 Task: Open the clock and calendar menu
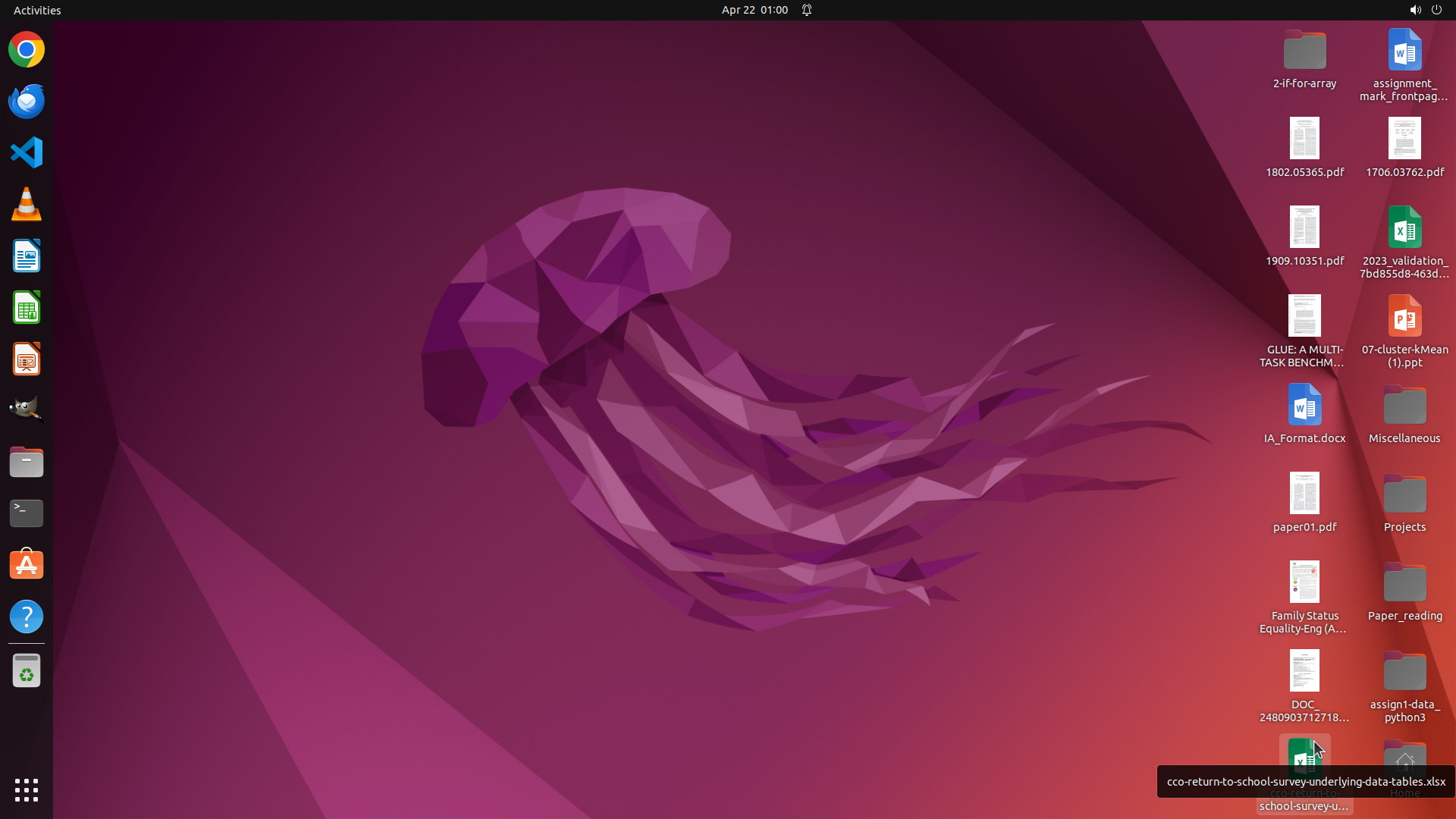[754, 10]
